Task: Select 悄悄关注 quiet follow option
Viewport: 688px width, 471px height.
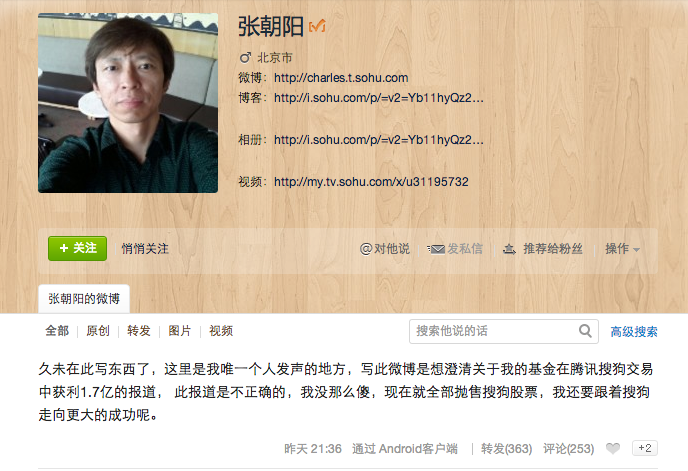Action: click(145, 249)
